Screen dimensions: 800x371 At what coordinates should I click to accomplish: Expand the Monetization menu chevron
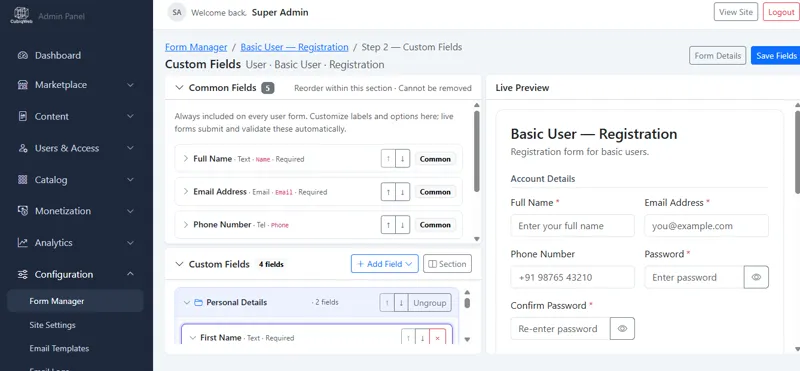(130, 211)
